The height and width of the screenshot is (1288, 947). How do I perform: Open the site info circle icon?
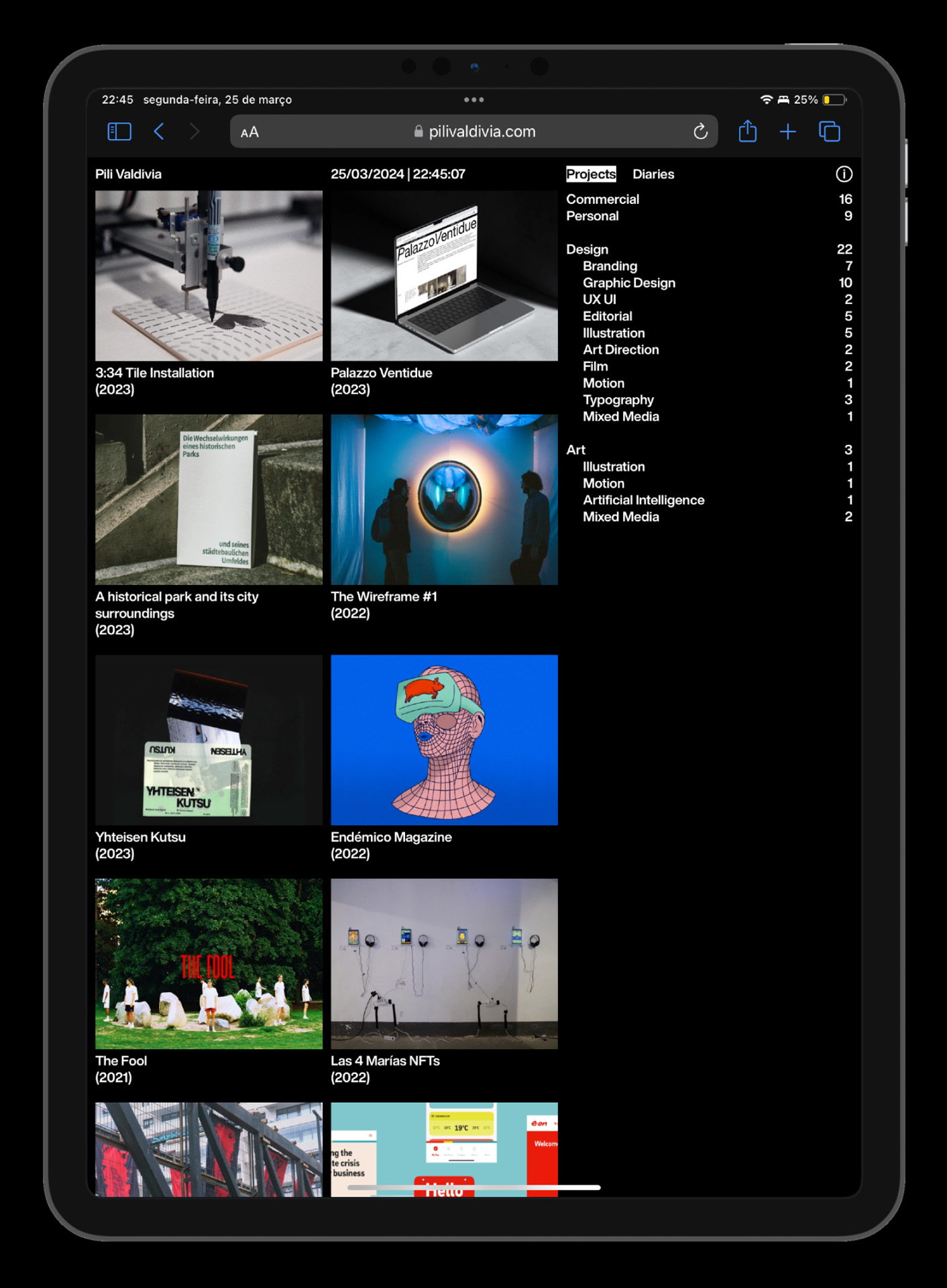pyautogui.click(x=844, y=174)
